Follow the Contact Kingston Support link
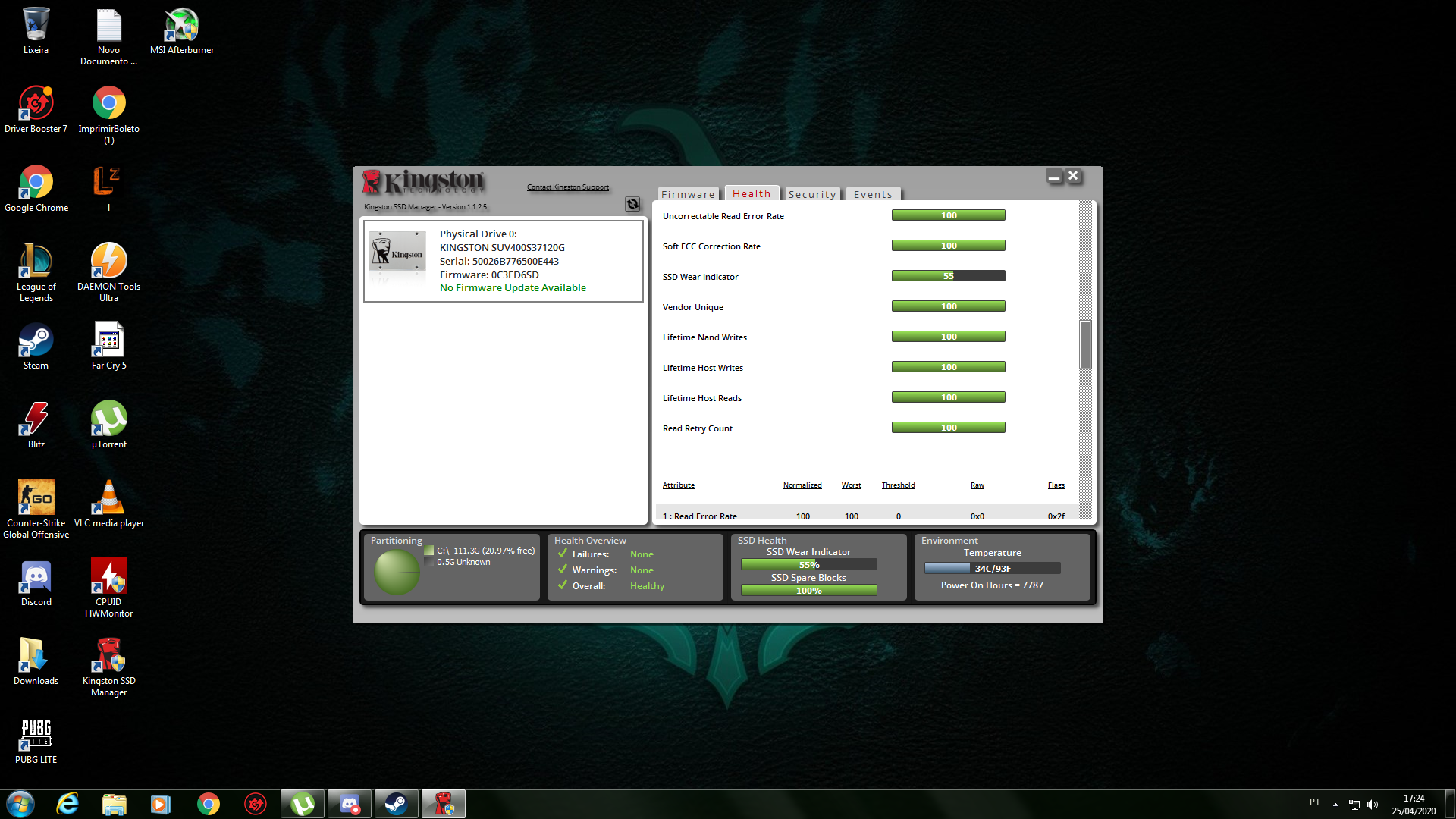This screenshot has width=1456, height=819. 568,187
